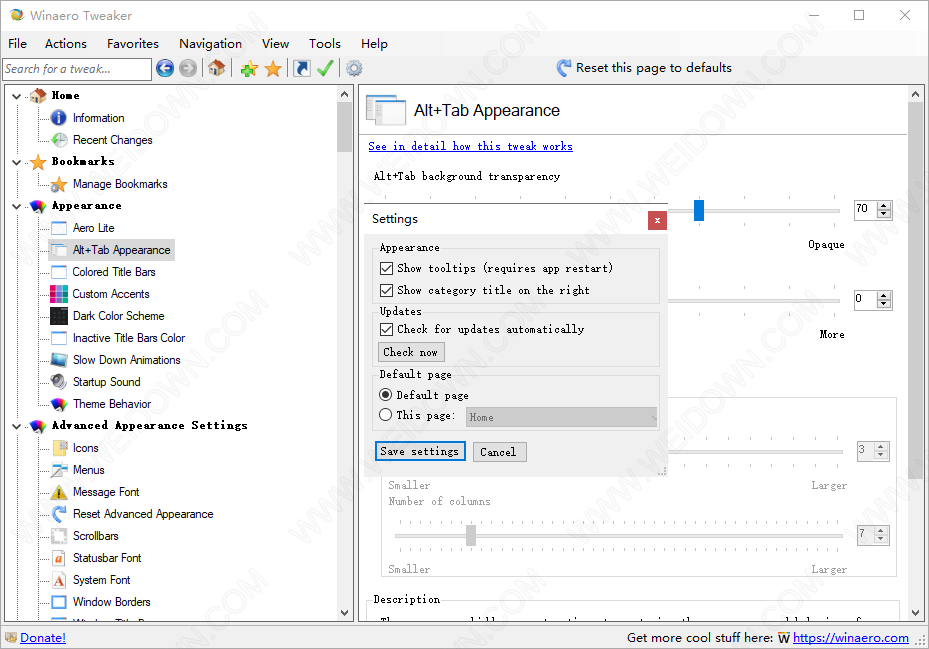Click the Donate! link

(43, 638)
